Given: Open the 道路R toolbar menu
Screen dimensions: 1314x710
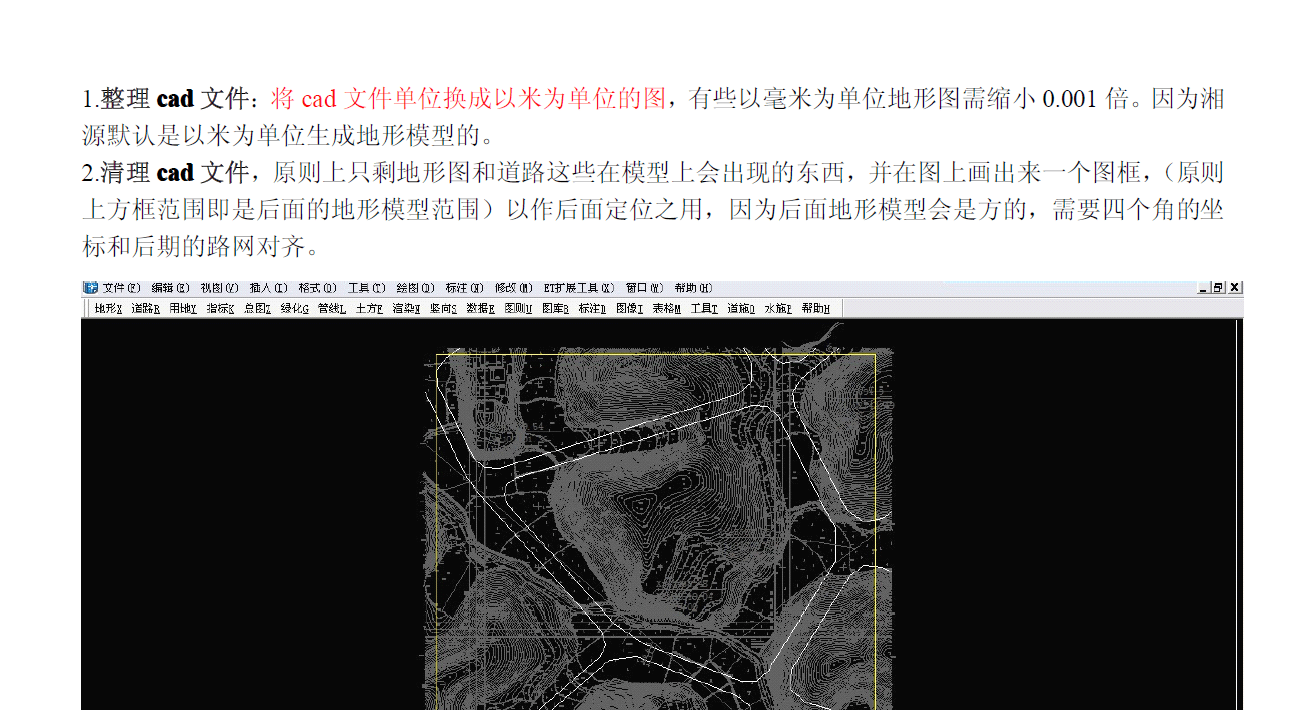Looking at the screenshot, I should (145, 309).
